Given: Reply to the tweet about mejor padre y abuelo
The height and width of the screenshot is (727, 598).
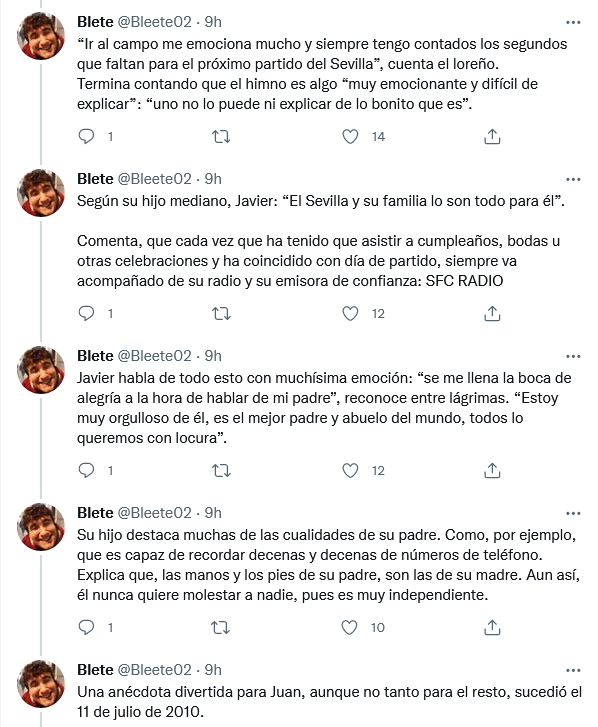Looking at the screenshot, I should pos(86,471).
